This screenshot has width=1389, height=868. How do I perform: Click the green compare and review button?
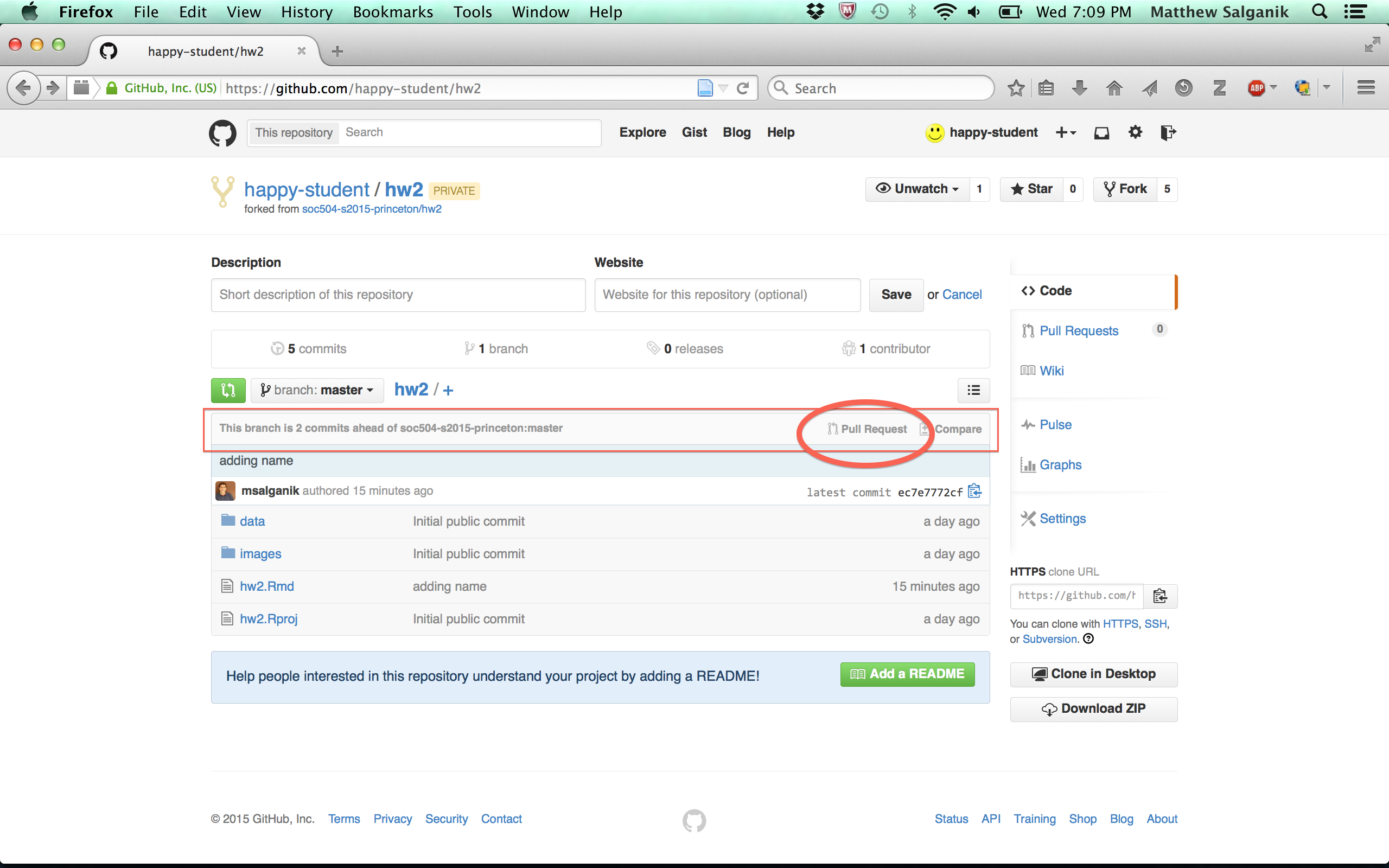click(x=228, y=391)
